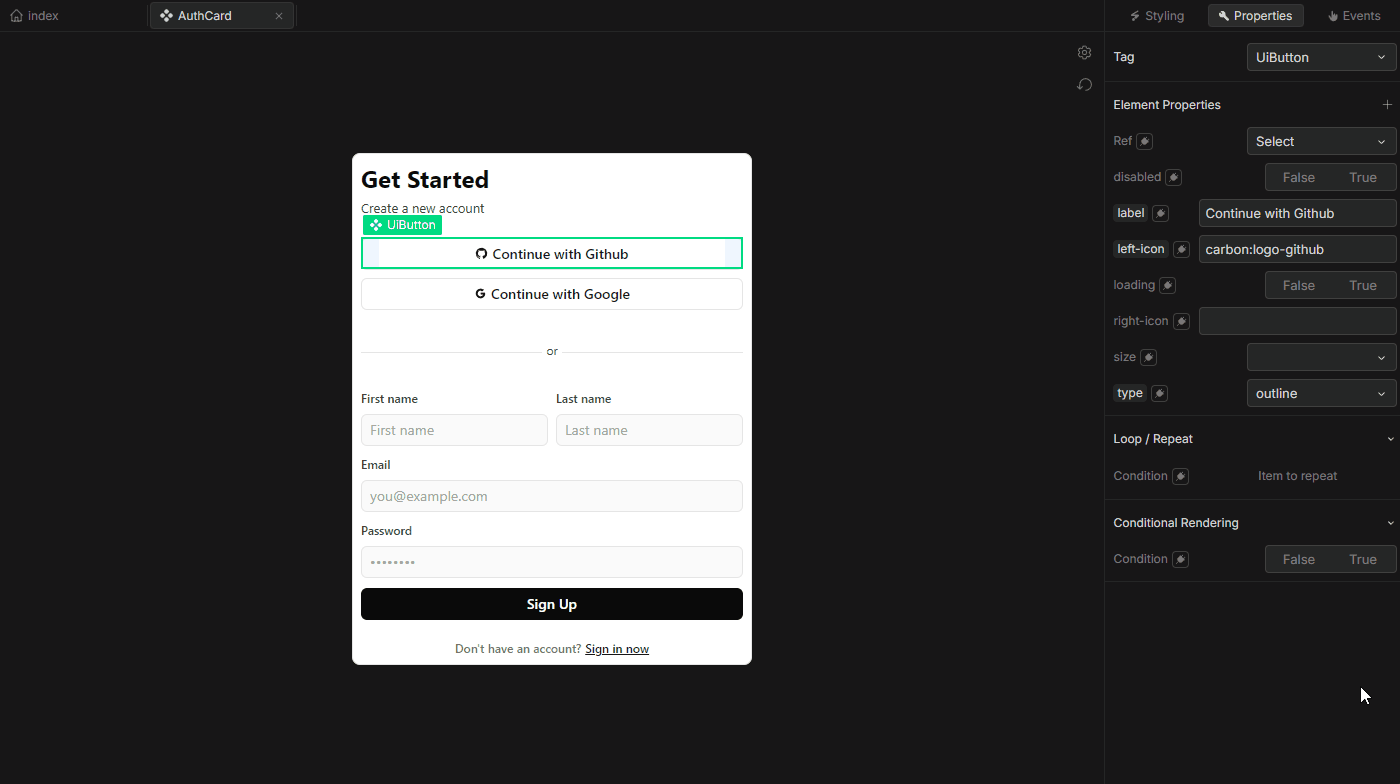This screenshot has height=784, width=1400.
Task: Click the bind icon next to left-icon property
Action: coord(1181,249)
